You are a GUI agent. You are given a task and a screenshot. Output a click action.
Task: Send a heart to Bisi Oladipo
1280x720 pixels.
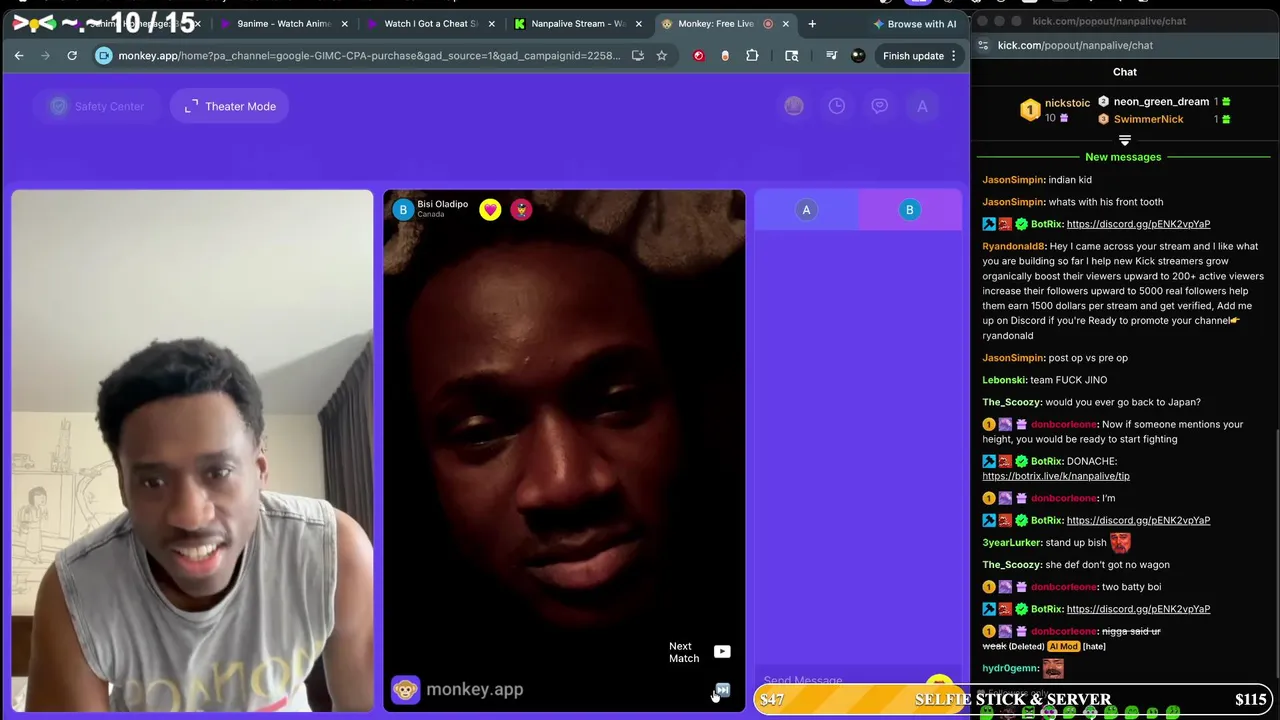(490, 209)
